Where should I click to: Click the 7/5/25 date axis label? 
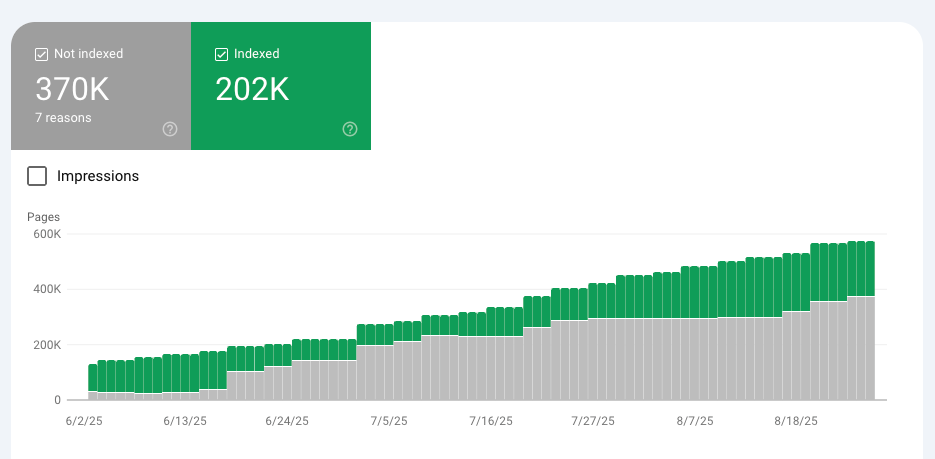click(x=389, y=421)
